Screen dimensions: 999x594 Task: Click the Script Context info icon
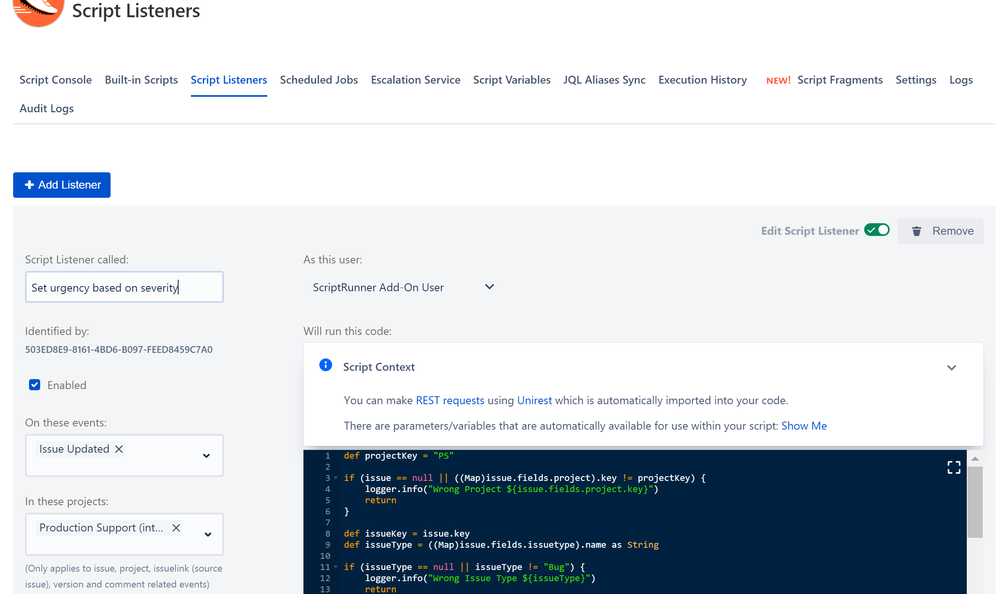coord(326,365)
